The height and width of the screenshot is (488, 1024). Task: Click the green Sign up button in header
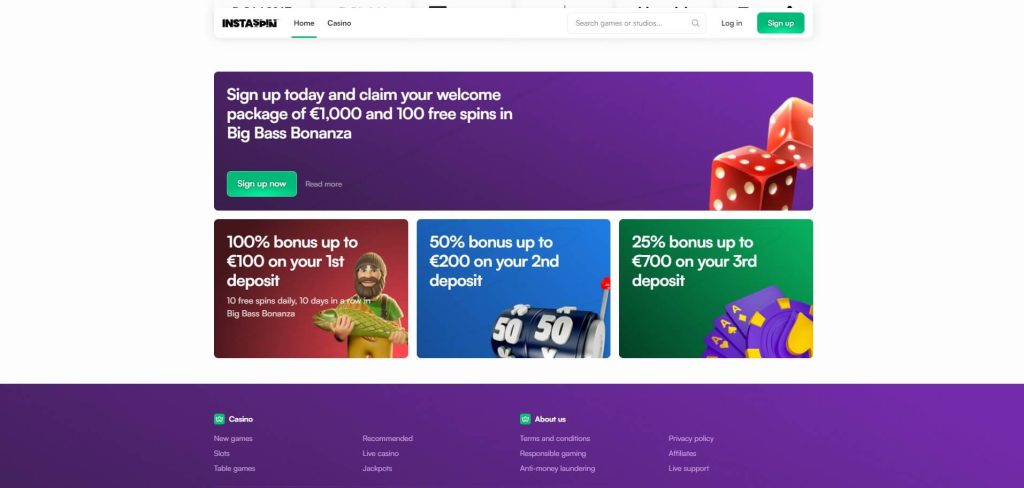780,23
